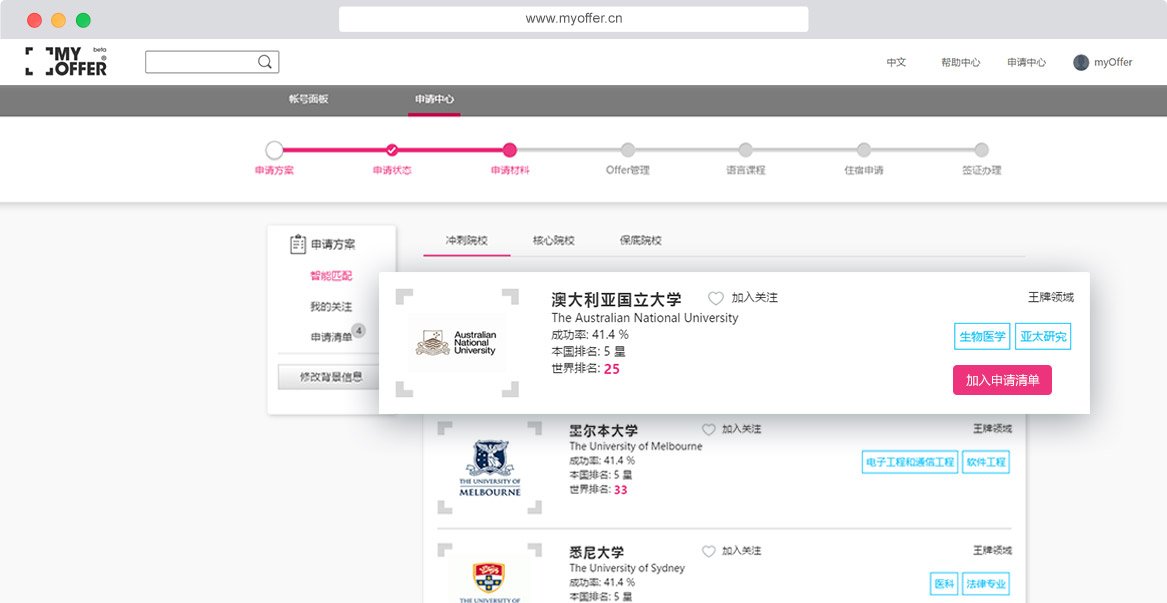Click the 申请方案 clipboard icon
Image resolution: width=1167 pixels, height=603 pixels.
point(298,244)
